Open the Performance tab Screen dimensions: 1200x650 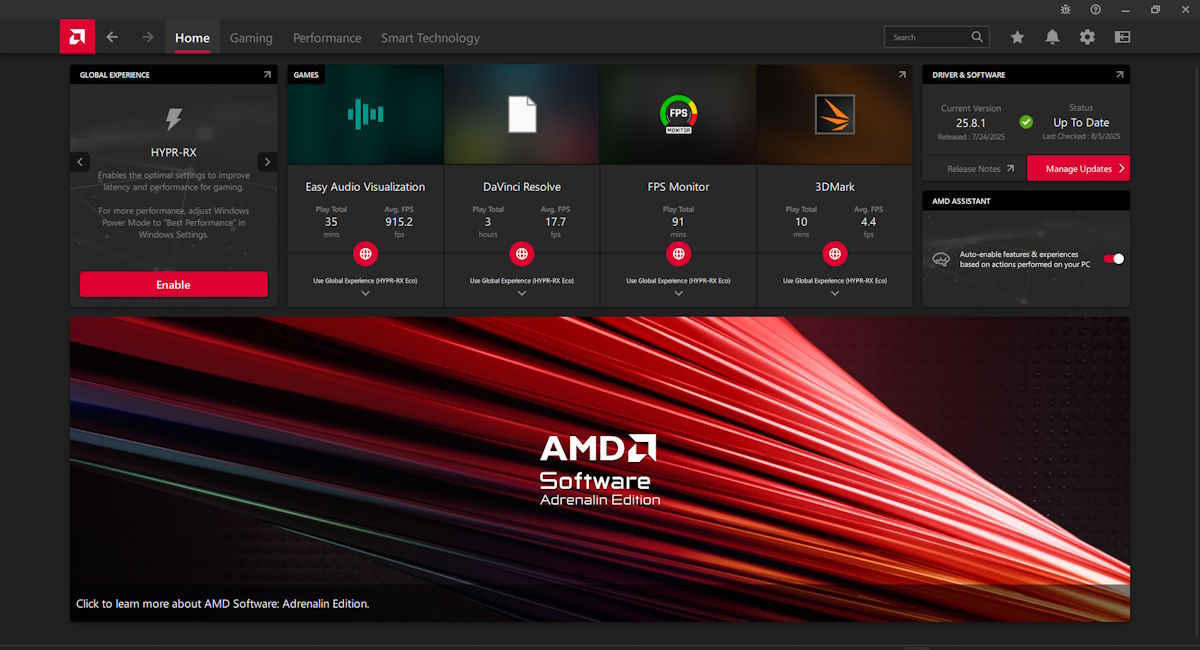pos(326,37)
